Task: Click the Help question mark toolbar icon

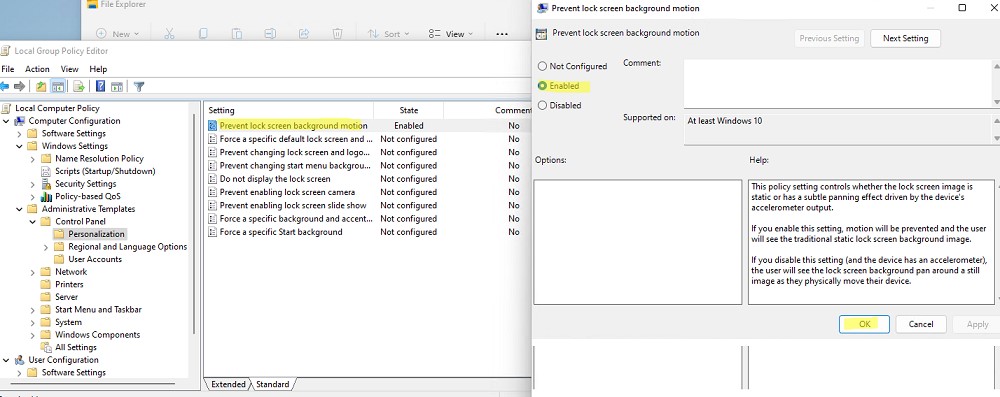Action: point(100,86)
